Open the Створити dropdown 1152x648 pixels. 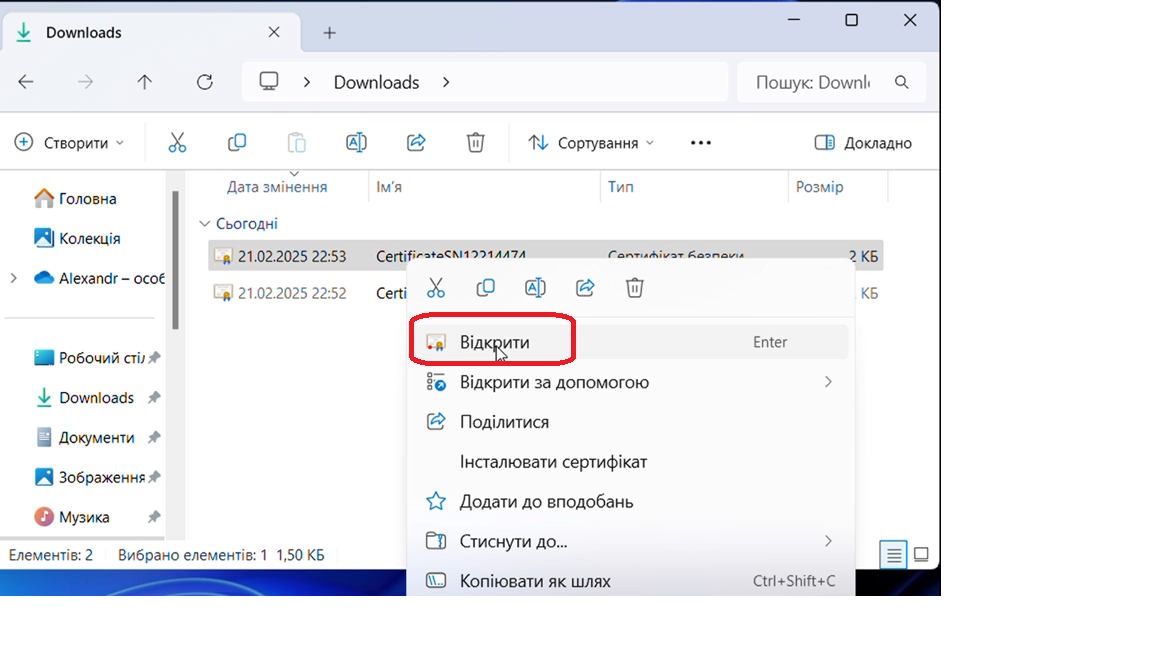click(x=70, y=143)
